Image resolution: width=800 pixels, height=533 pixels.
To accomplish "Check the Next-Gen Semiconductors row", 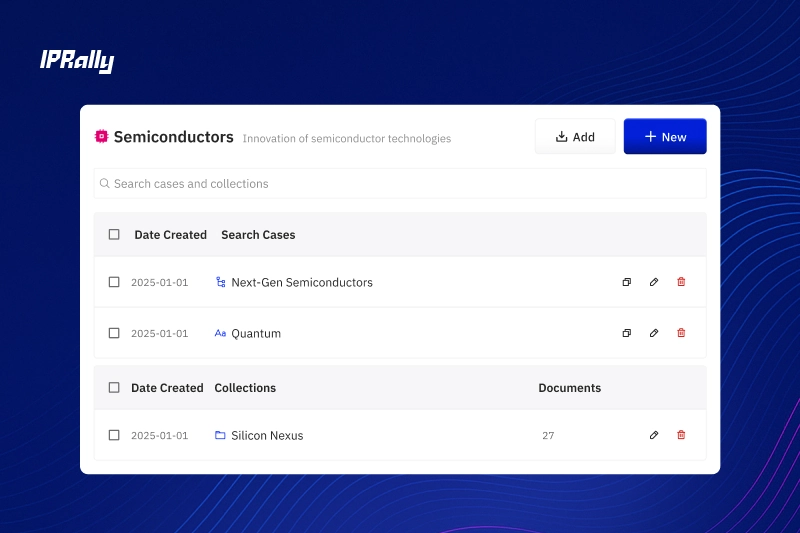I will [x=114, y=282].
